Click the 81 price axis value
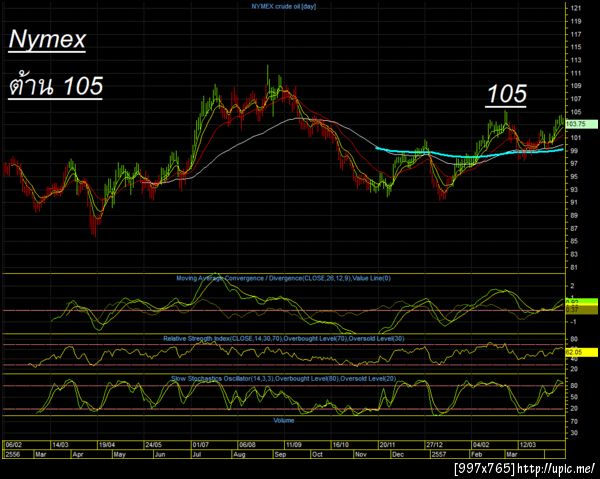The width and height of the screenshot is (600, 479). click(x=574, y=267)
